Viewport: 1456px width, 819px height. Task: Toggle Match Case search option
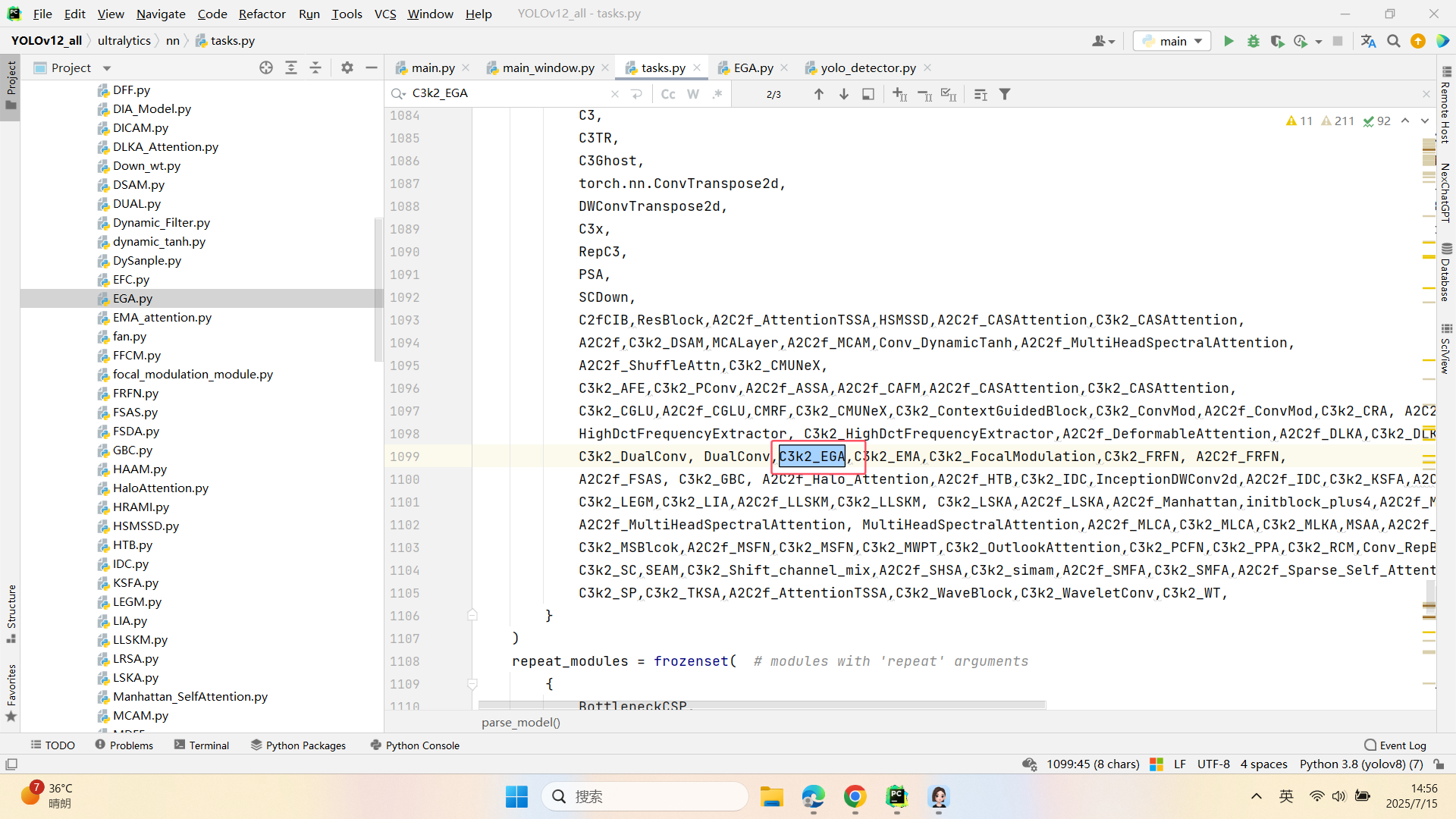(x=667, y=94)
